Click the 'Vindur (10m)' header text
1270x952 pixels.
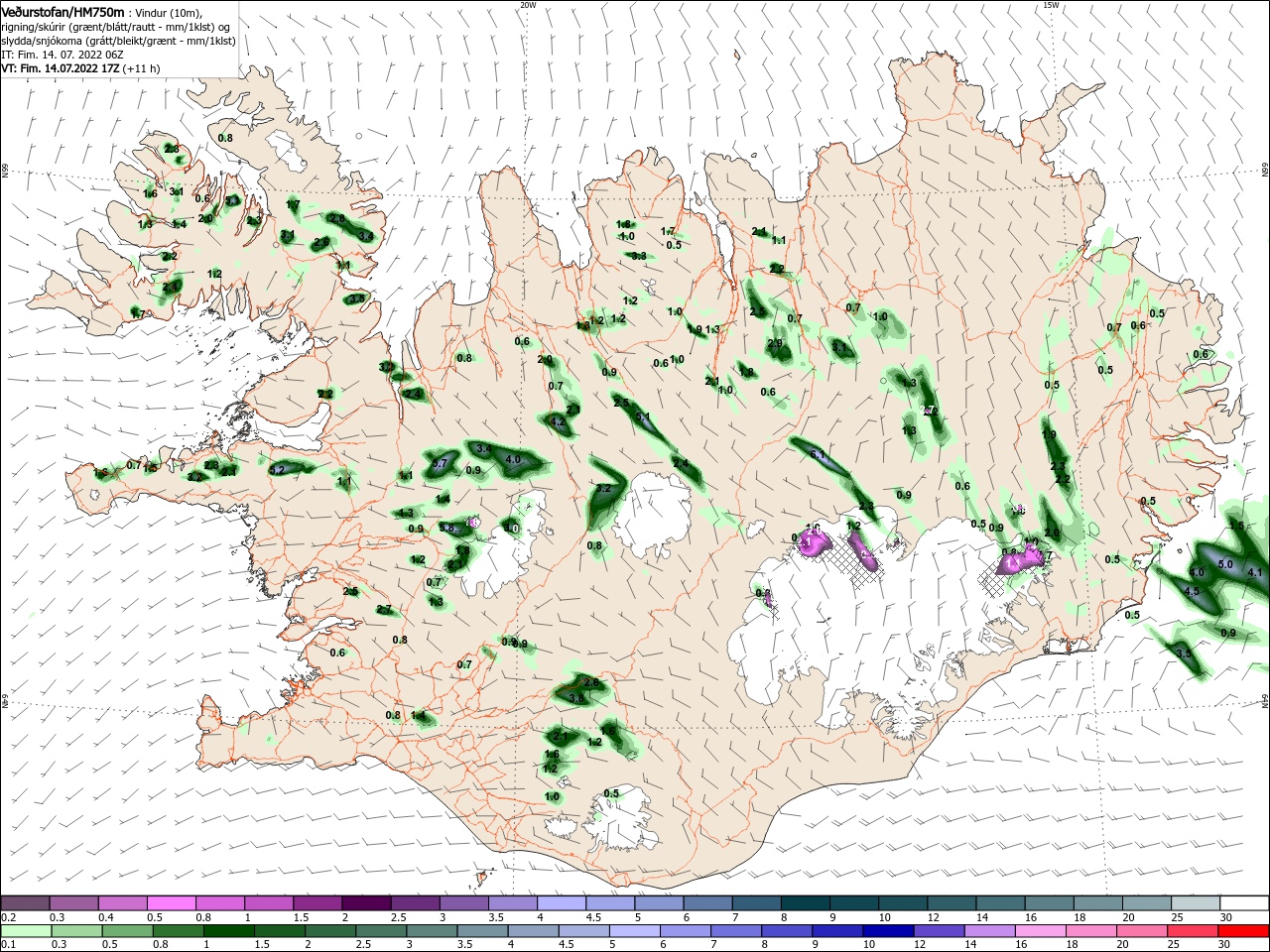tap(168, 12)
